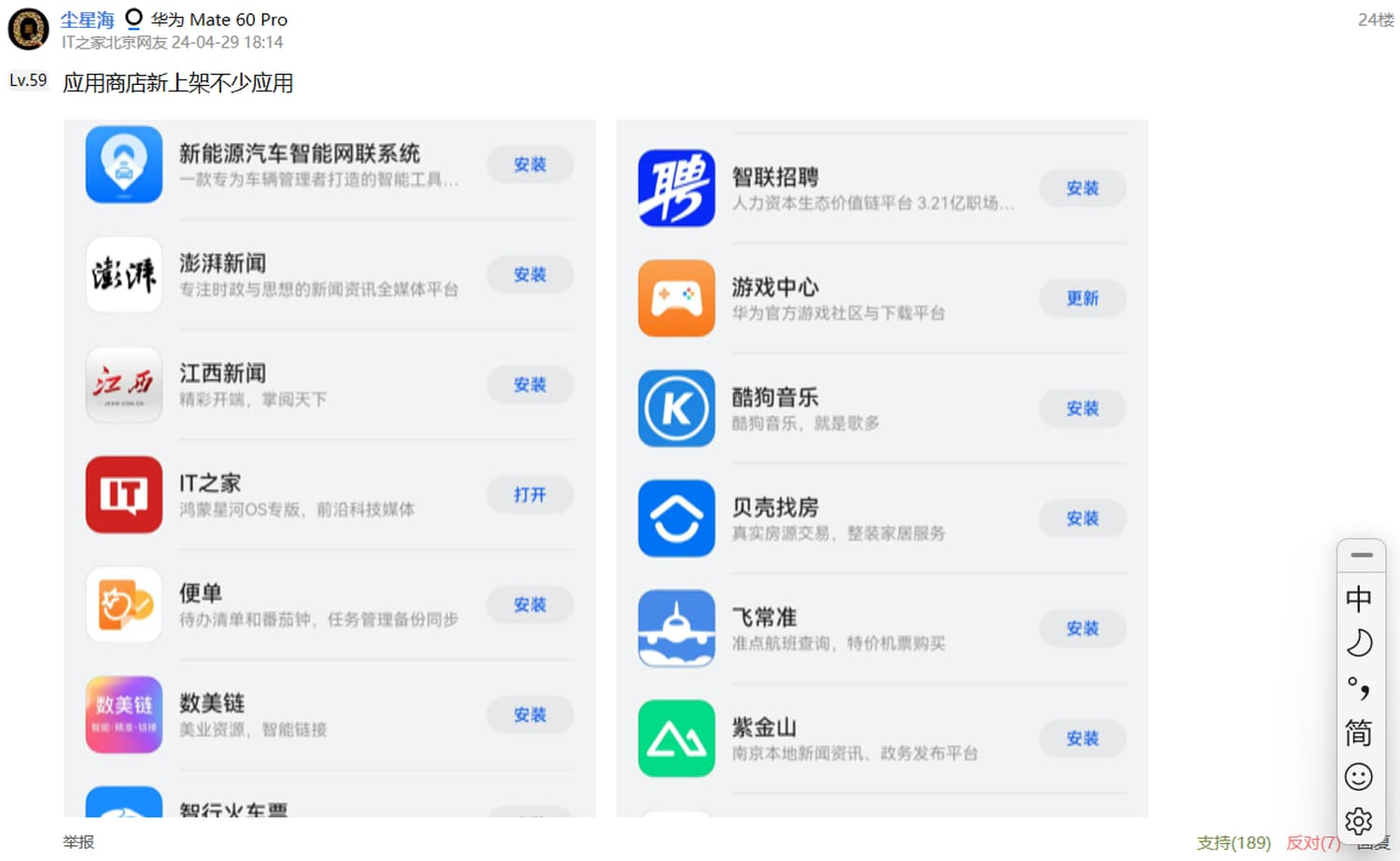This screenshot has width=1400, height=861.
Task: Click the 鸿蒙星河OS专版 description under IT之家
Action: point(297,509)
